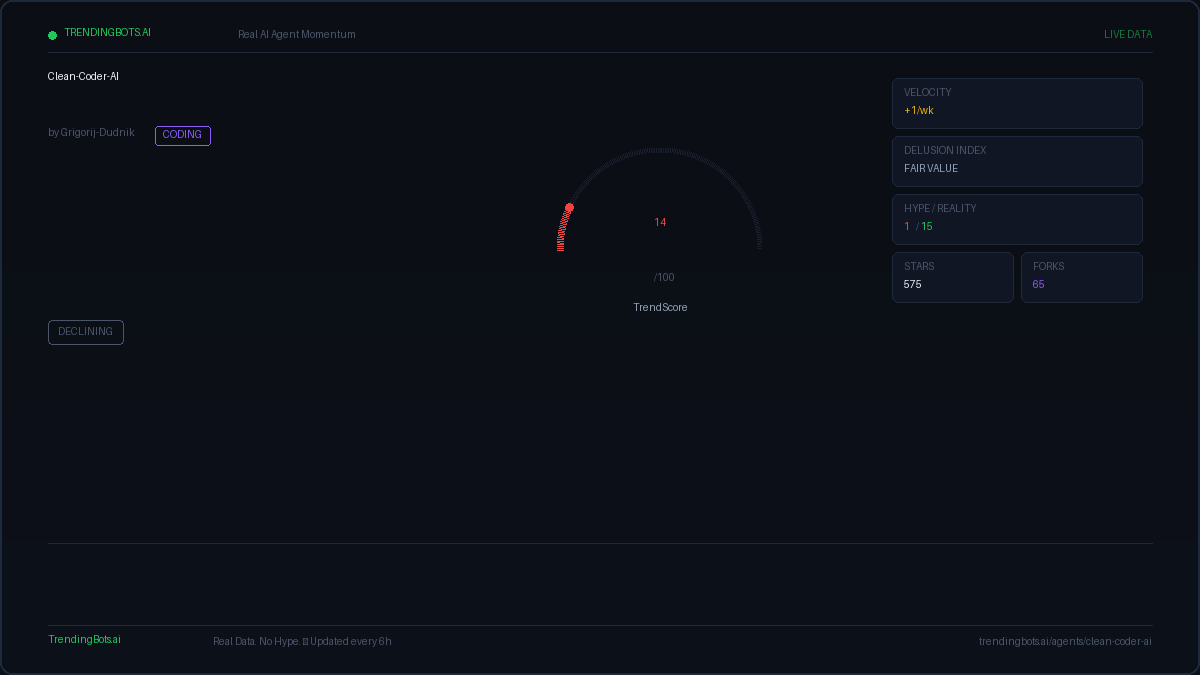Click the TrendScore label
Viewport: 1200px width, 675px height.
pyautogui.click(x=660, y=307)
